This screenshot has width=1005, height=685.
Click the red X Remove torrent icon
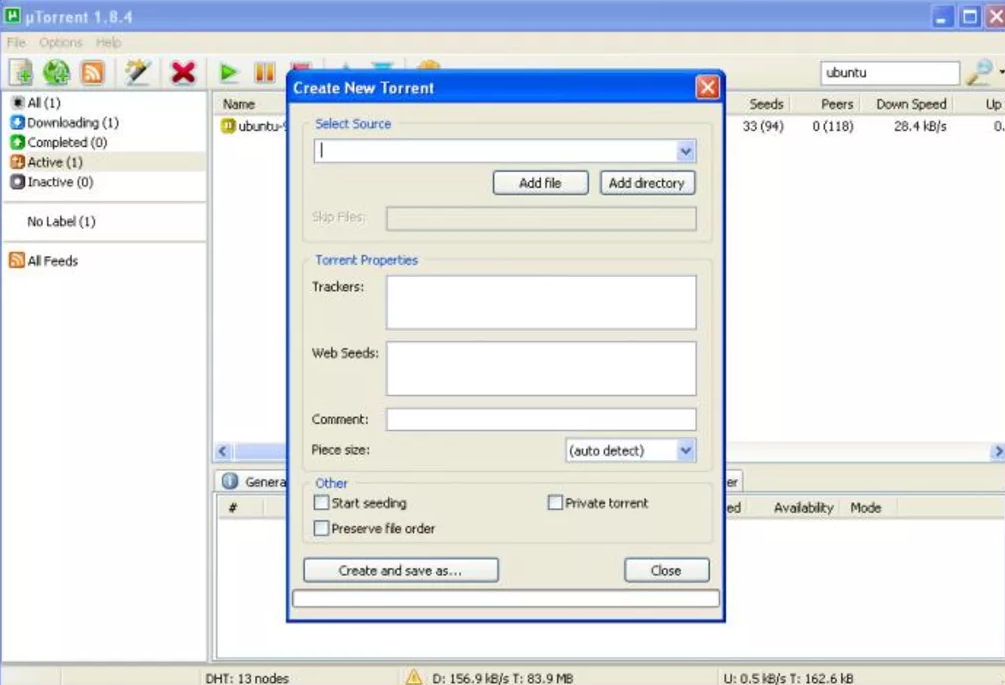[x=183, y=72]
